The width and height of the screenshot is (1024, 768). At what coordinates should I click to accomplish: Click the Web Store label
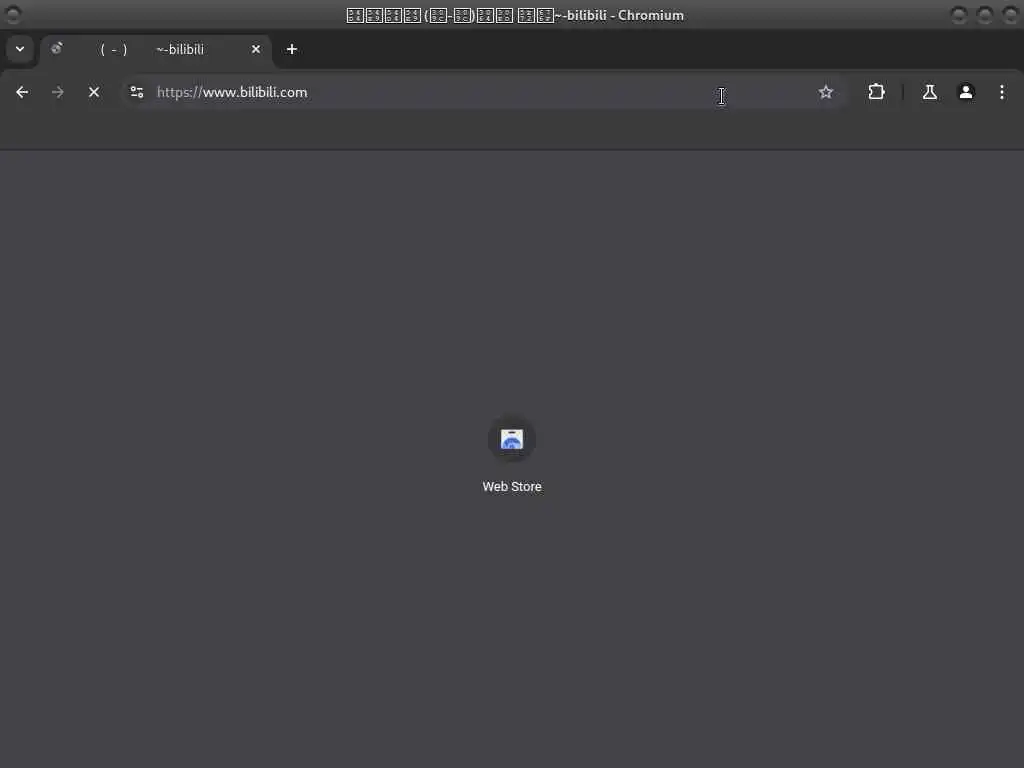(512, 487)
